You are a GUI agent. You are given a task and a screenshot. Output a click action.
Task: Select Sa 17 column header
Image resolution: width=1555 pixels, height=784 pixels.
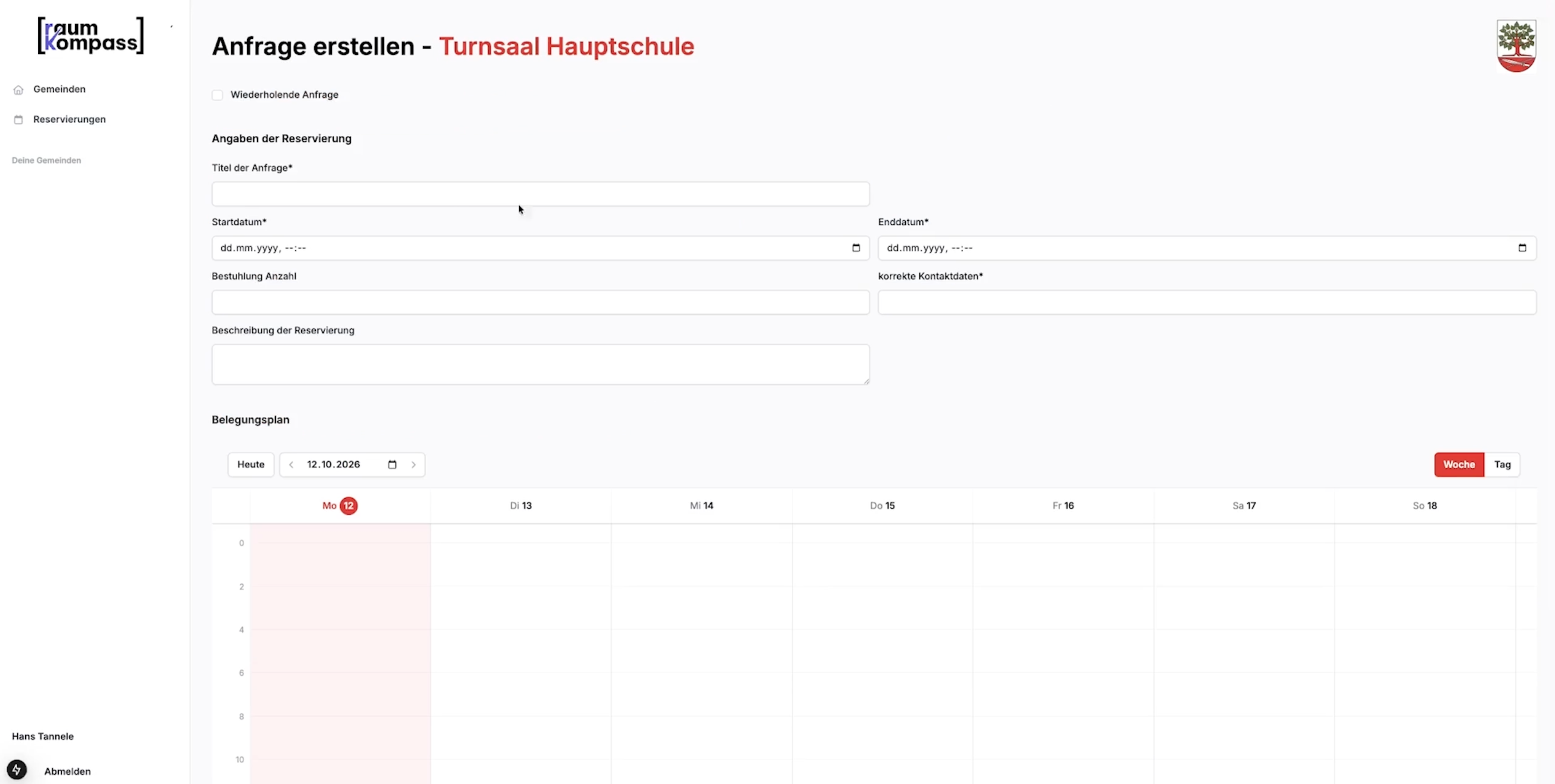(x=1244, y=506)
